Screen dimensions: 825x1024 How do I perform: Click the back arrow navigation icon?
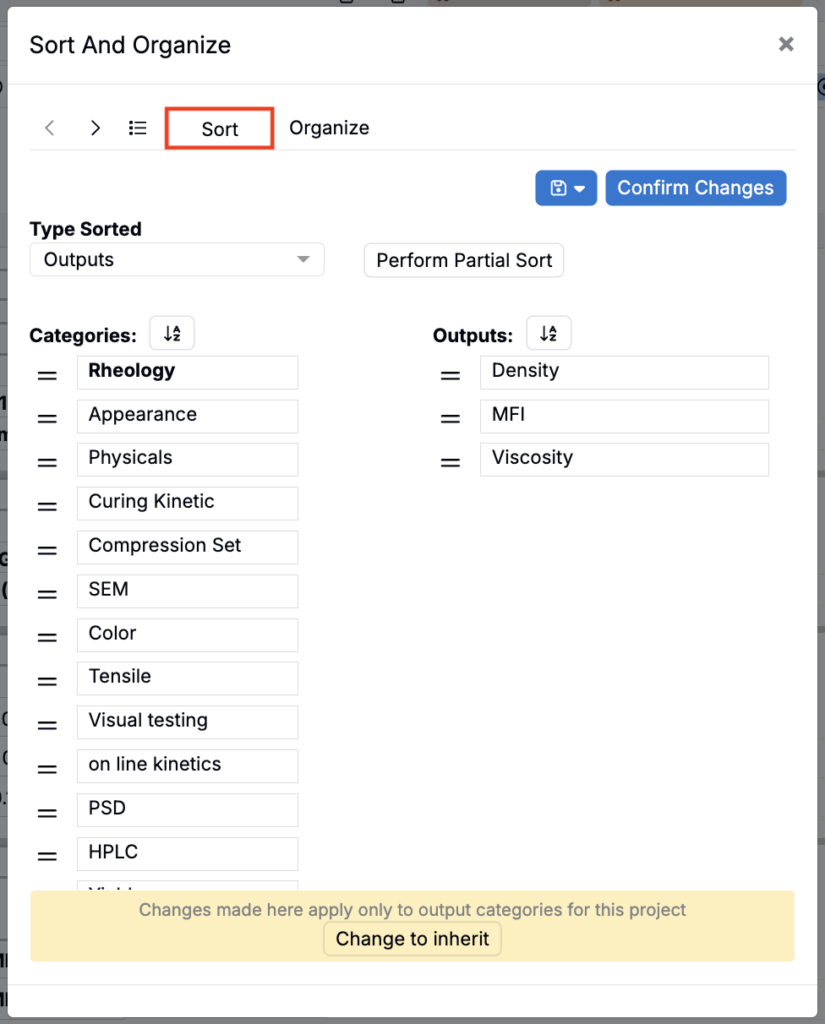50,128
